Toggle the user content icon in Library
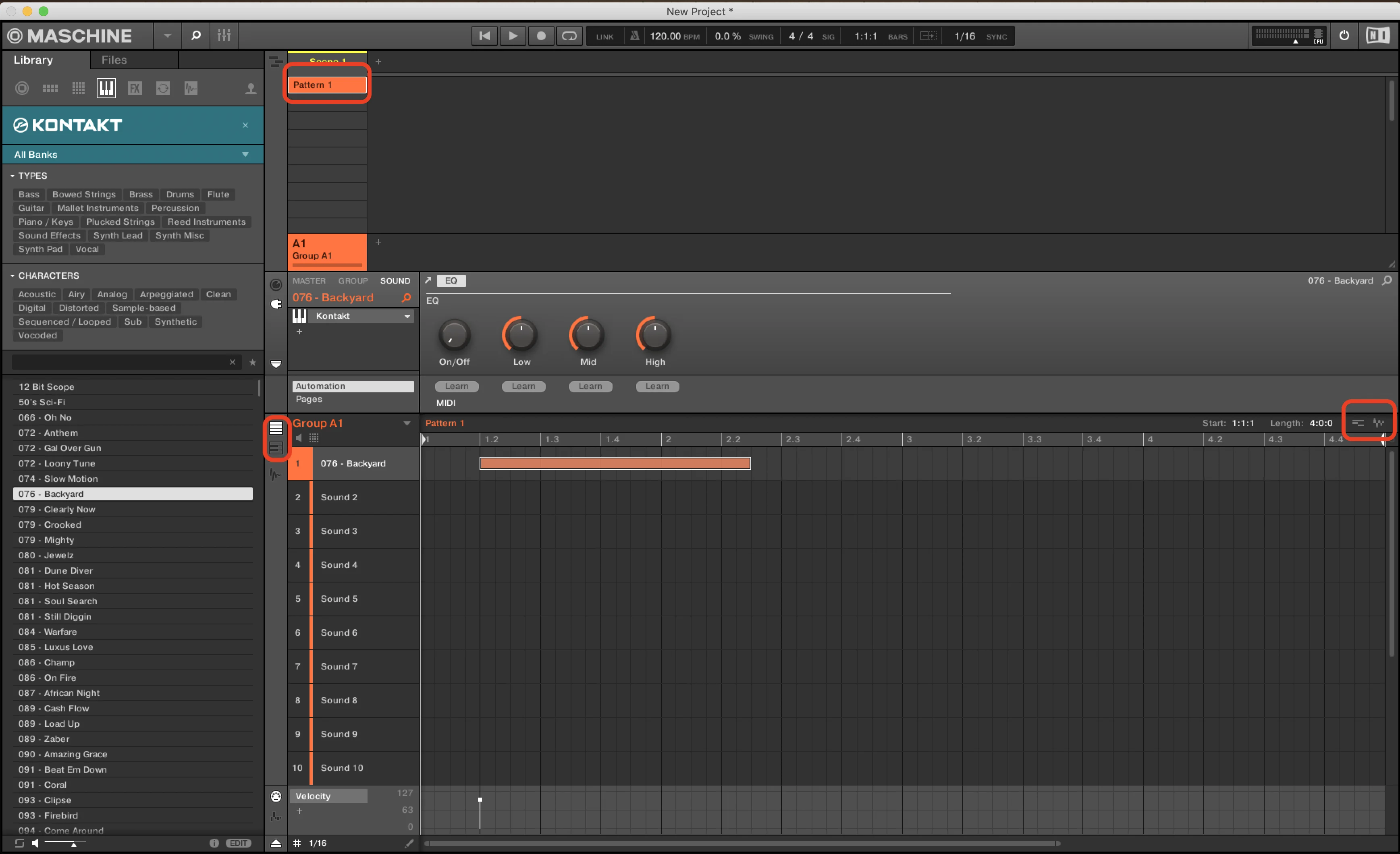 click(x=251, y=89)
